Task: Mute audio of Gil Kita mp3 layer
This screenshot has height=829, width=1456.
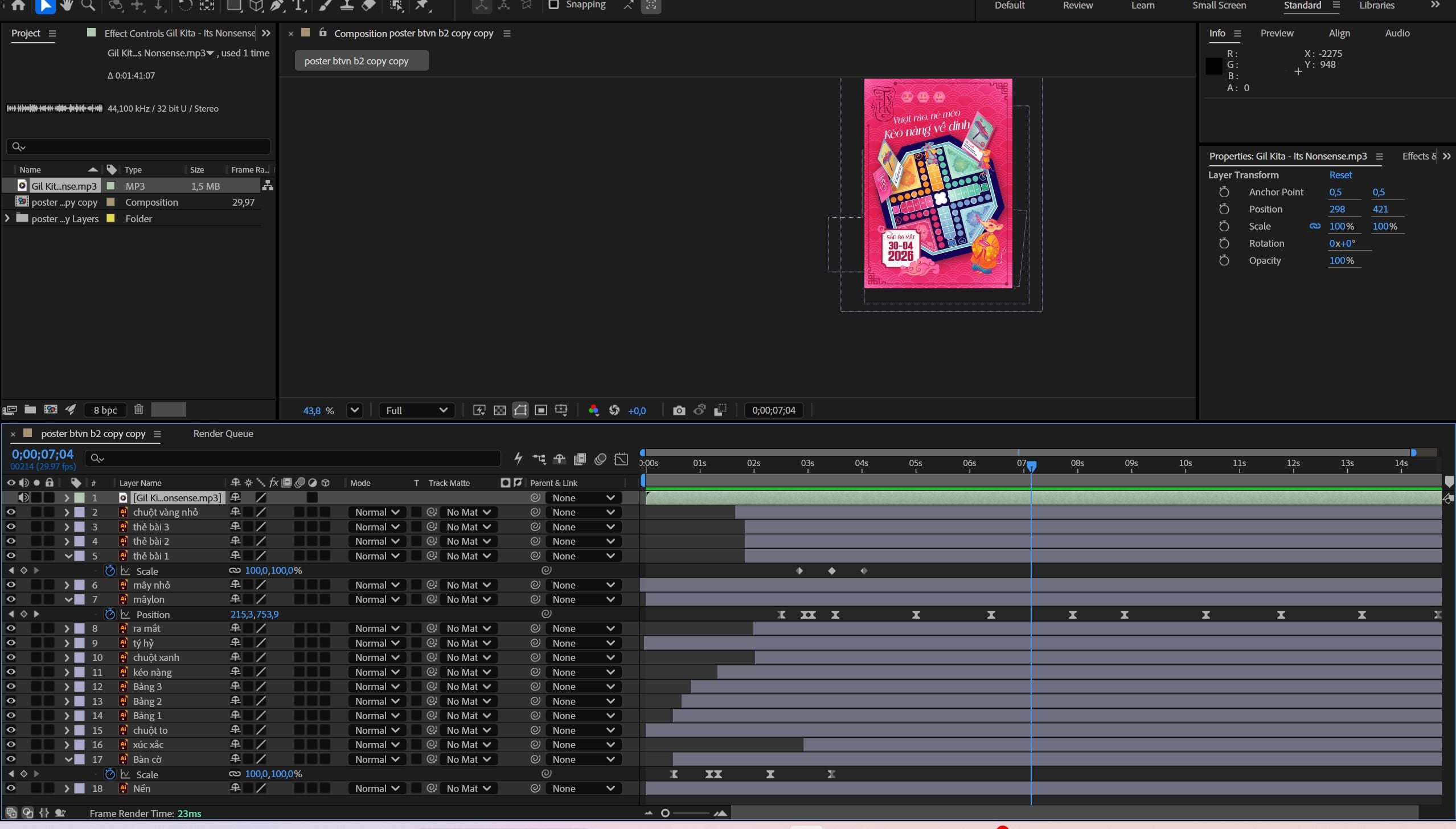Action: tap(23, 497)
